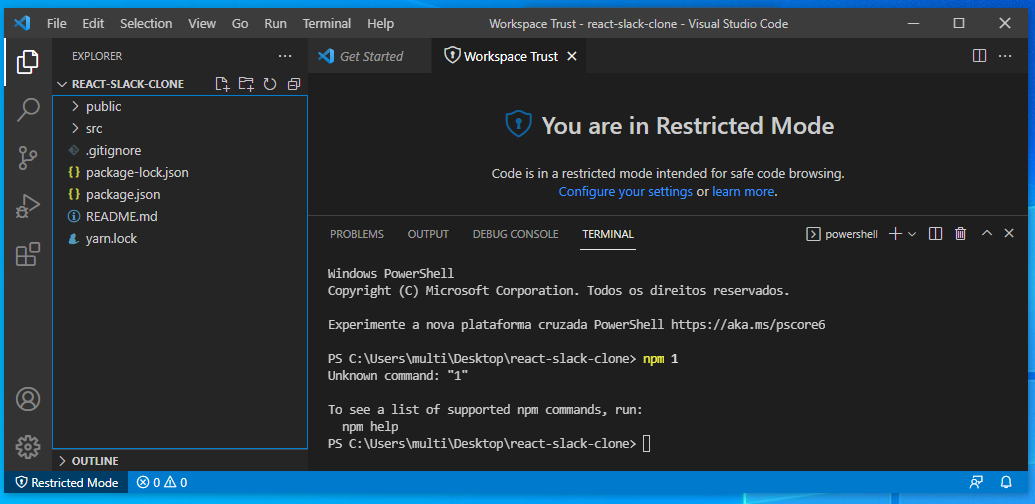Refresh the Explorer file tree

click(269, 84)
